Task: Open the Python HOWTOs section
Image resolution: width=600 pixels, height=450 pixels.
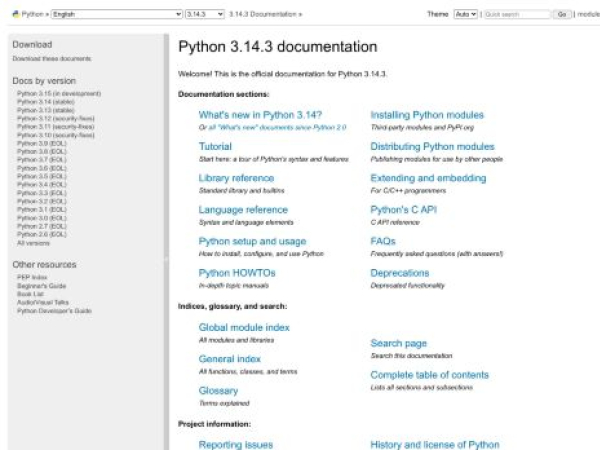Action: tap(237, 273)
